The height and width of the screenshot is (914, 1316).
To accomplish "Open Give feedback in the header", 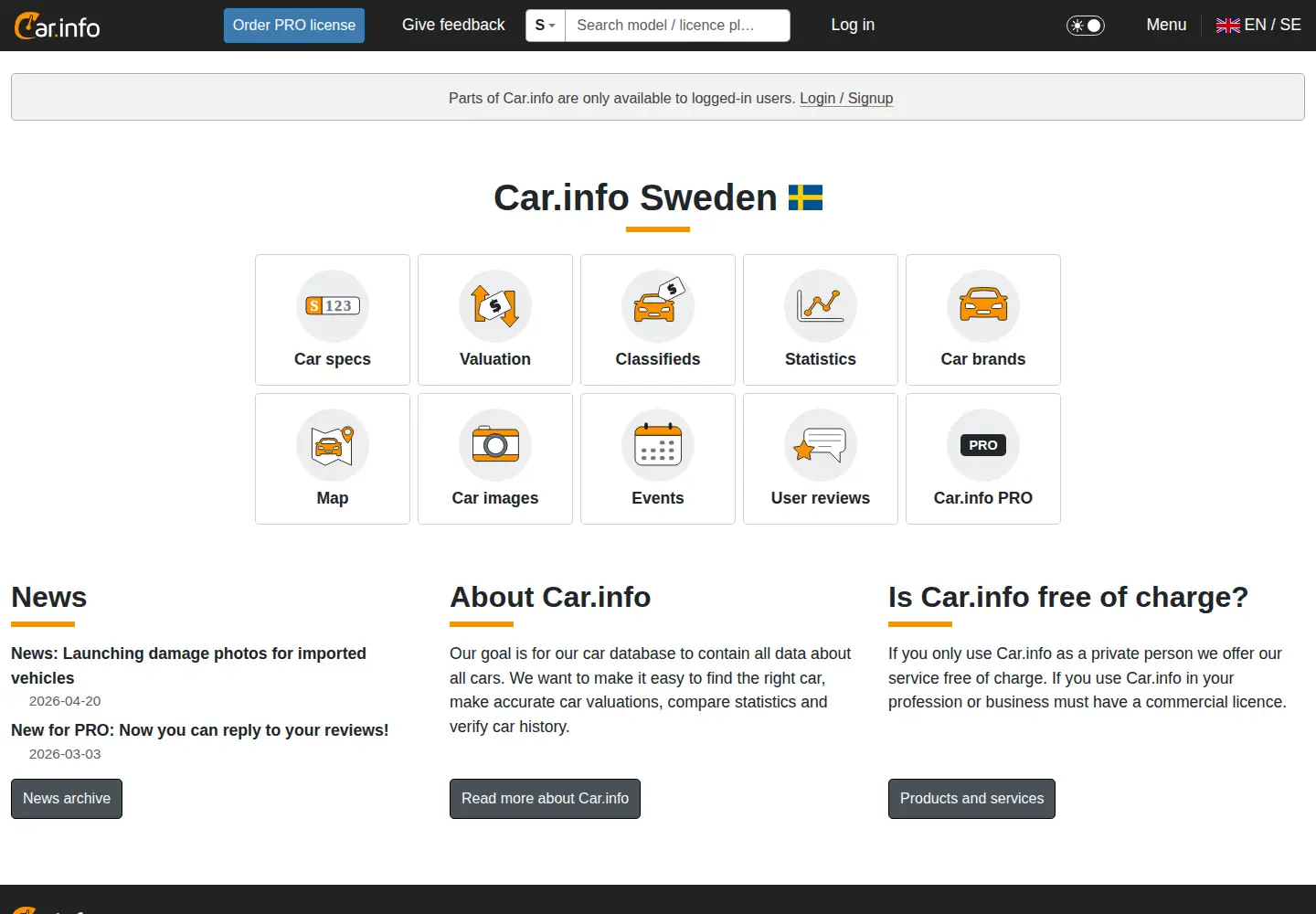I will 453,25.
